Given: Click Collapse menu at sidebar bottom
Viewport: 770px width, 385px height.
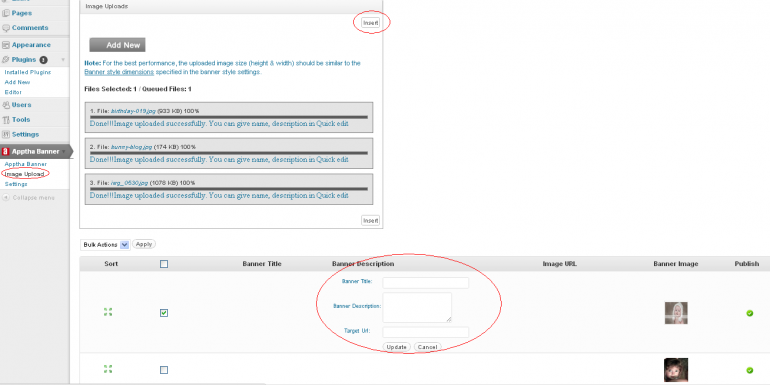Looking at the screenshot, I should (x=33, y=197).
